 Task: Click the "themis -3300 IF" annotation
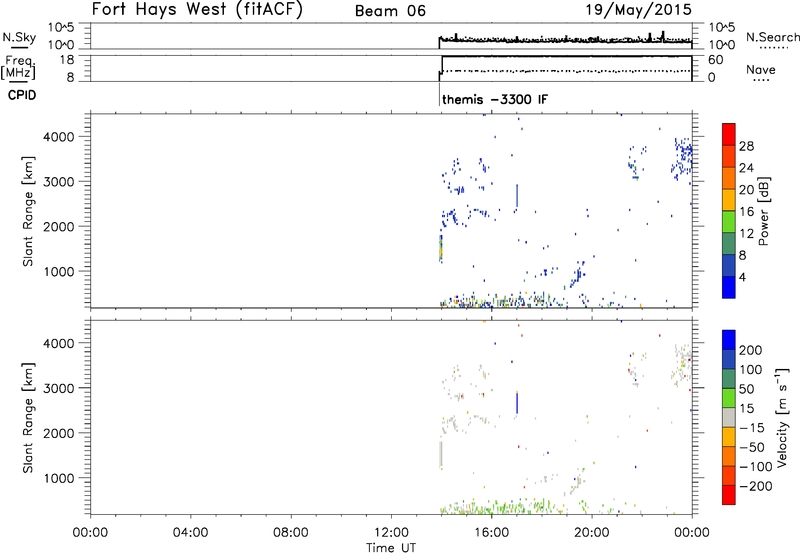click(495, 99)
